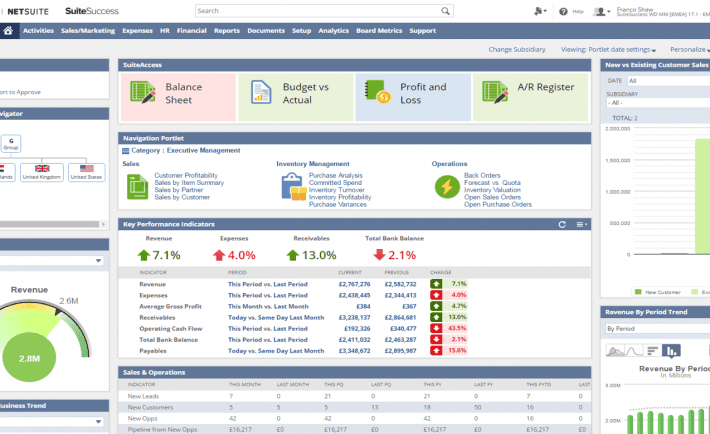Viewport: 710px width, 434px height.
Task: Refresh the Key Performance Indicators portlet
Action: click(563, 225)
